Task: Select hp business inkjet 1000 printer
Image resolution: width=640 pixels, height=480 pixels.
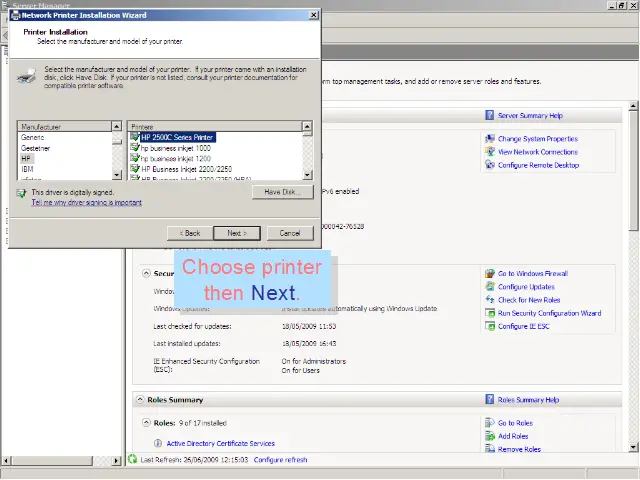Action: click(176, 148)
